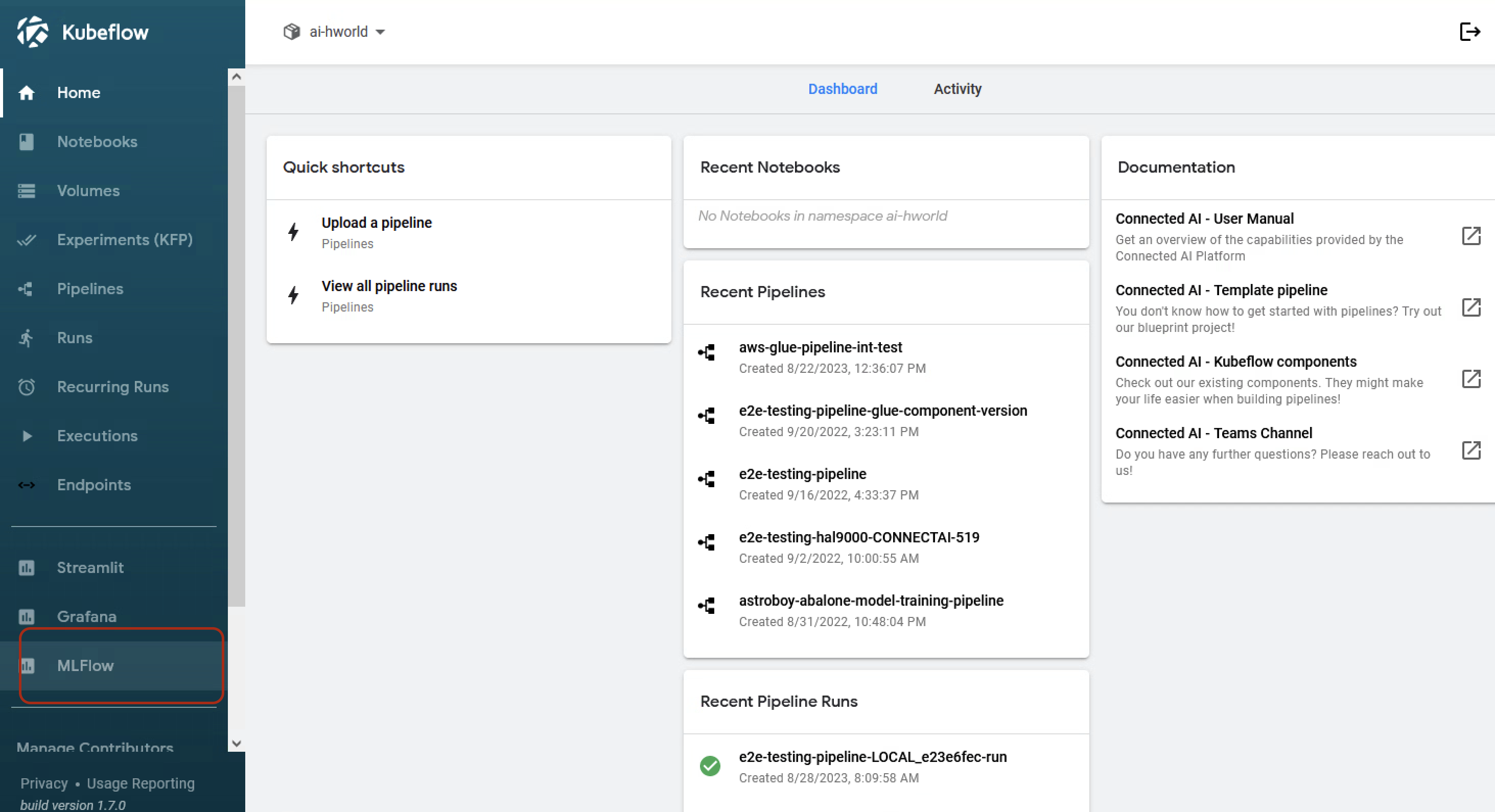The width and height of the screenshot is (1495, 812).
Task: Open Recurring Runs menu item
Action: click(x=115, y=387)
